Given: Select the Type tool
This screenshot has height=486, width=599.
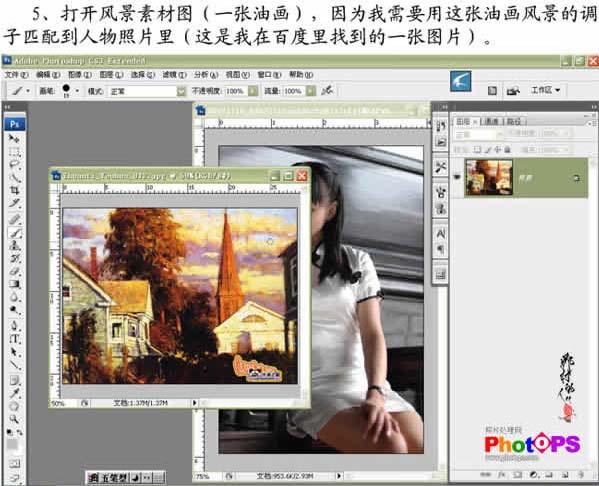Looking at the screenshot, I should pyautogui.click(x=14, y=339).
